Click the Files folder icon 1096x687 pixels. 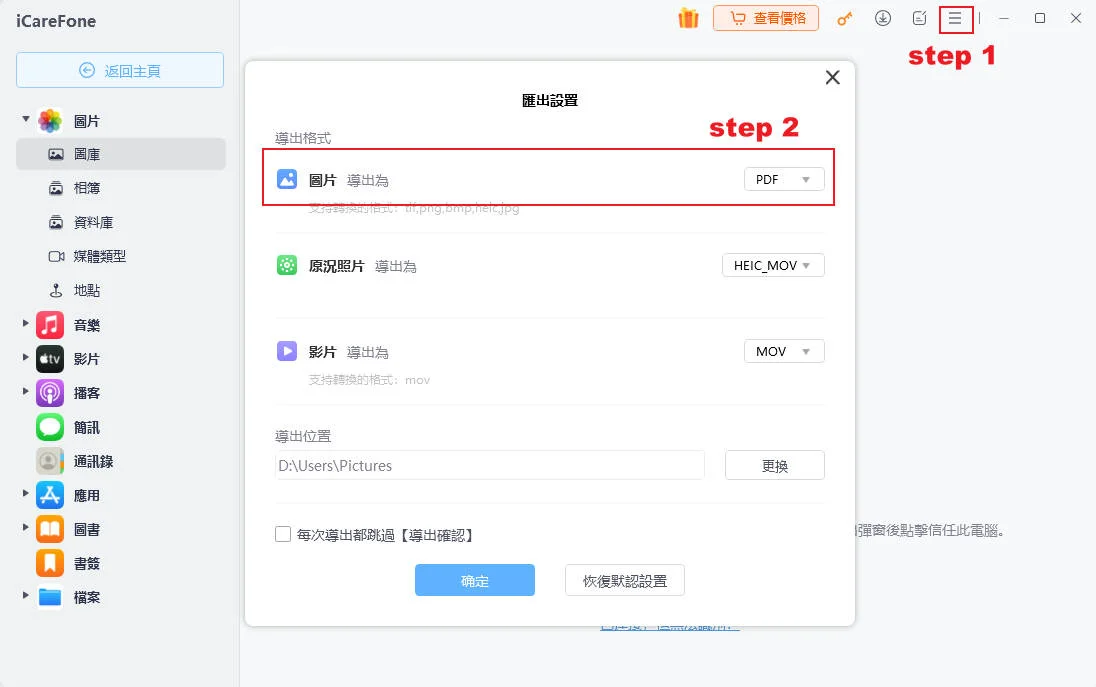[50, 598]
